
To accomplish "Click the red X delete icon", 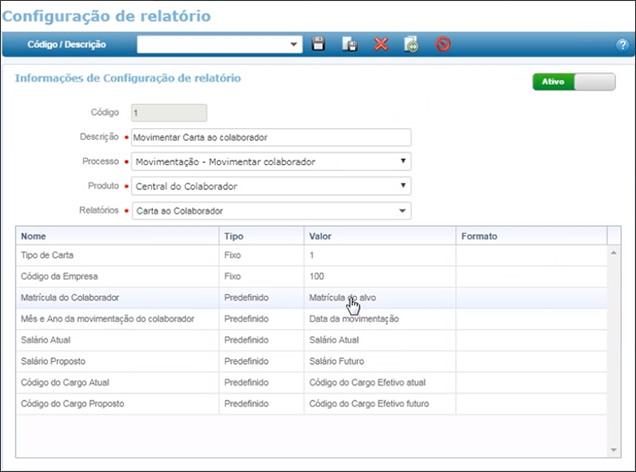I will point(380,44).
